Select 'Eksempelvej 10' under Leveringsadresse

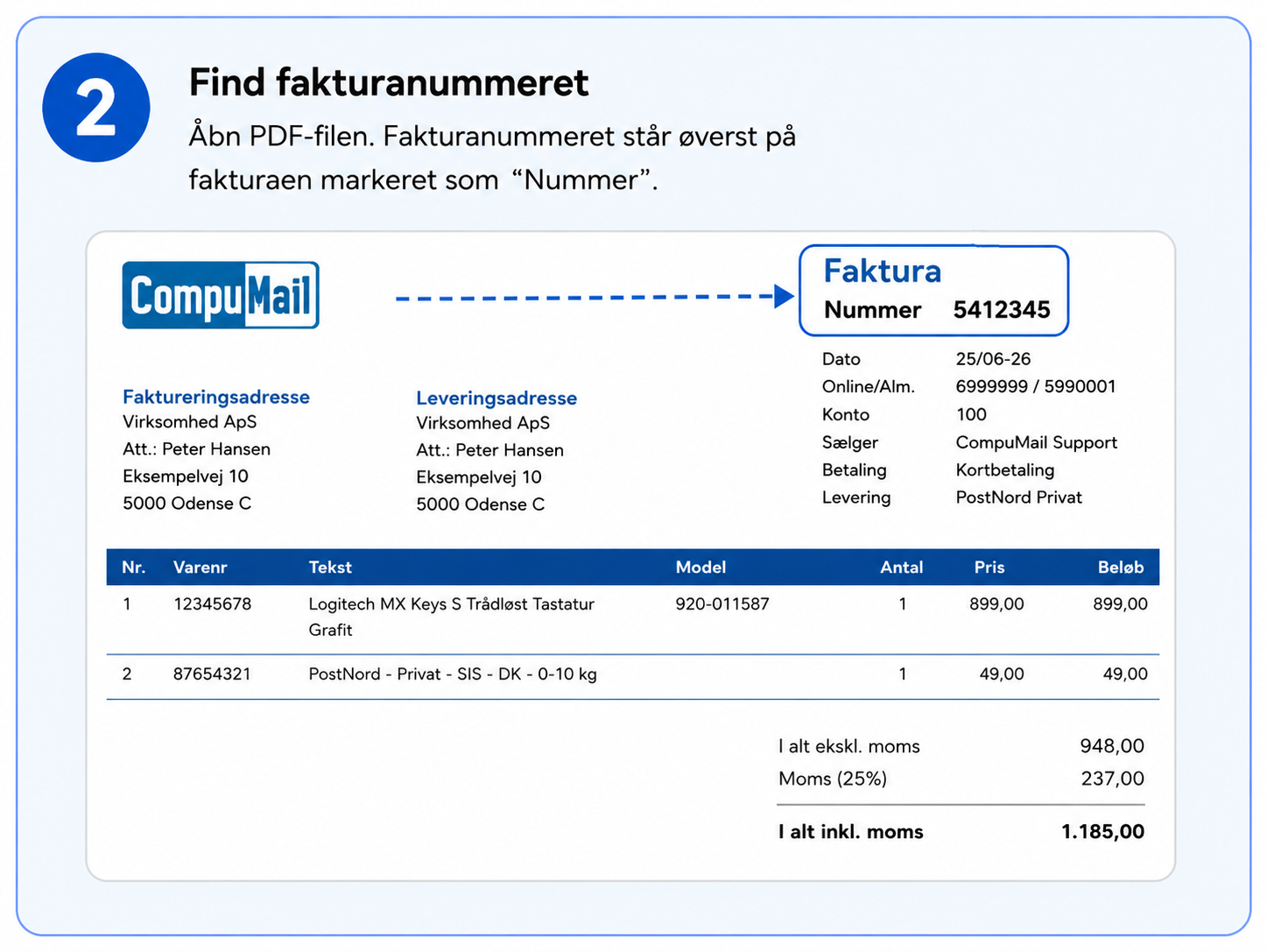click(x=479, y=477)
